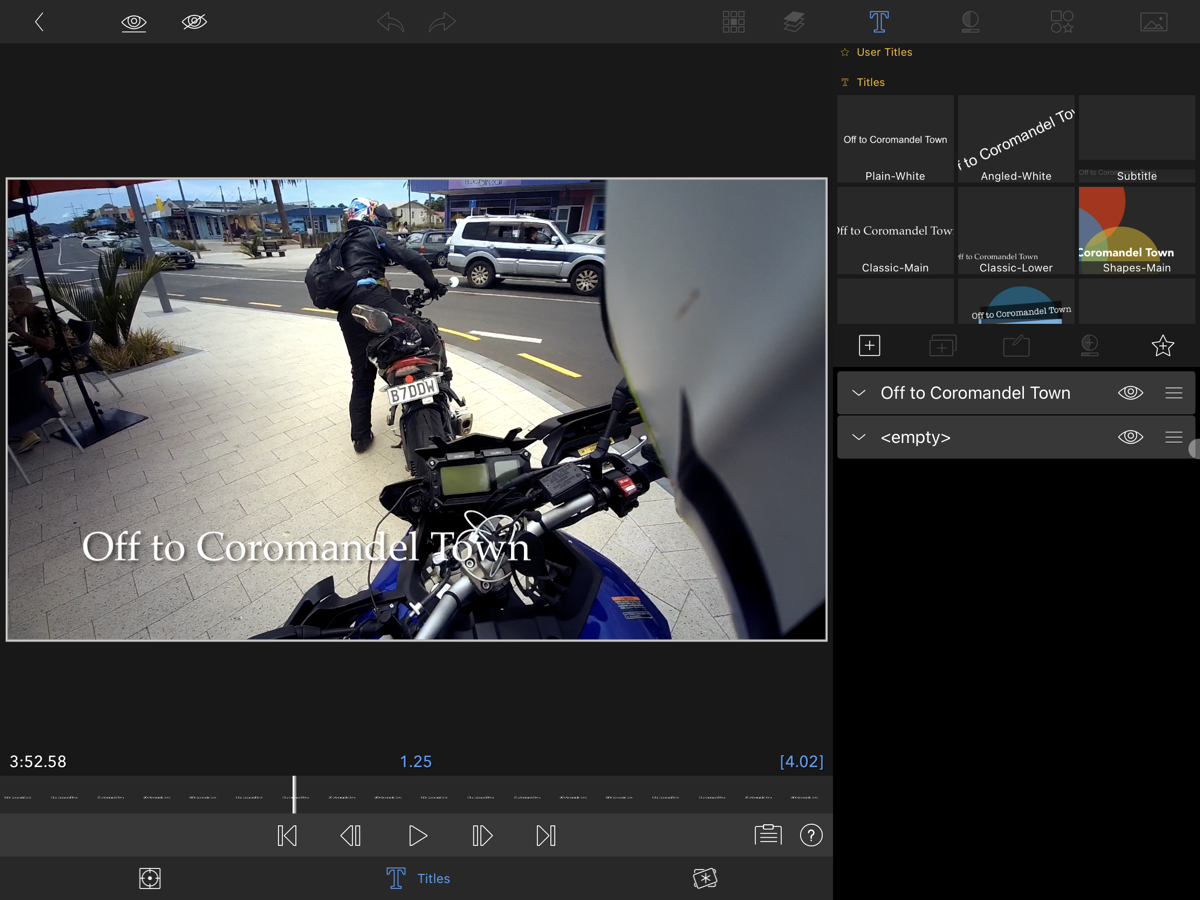The width and height of the screenshot is (1200, 900).
Task: Choose the Subtitle title preset
Action: [1137, 139]
